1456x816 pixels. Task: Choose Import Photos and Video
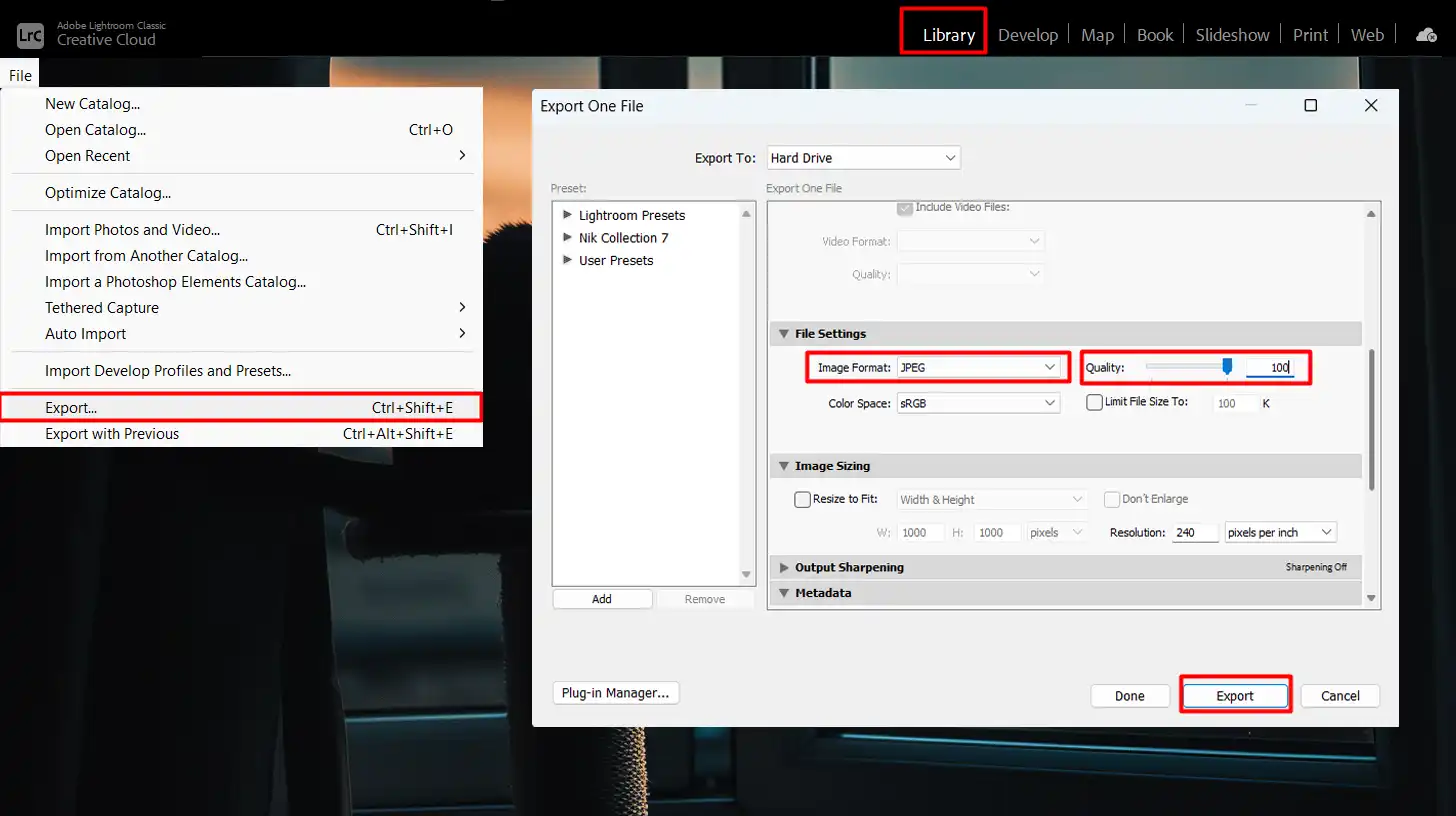point(241,230)
